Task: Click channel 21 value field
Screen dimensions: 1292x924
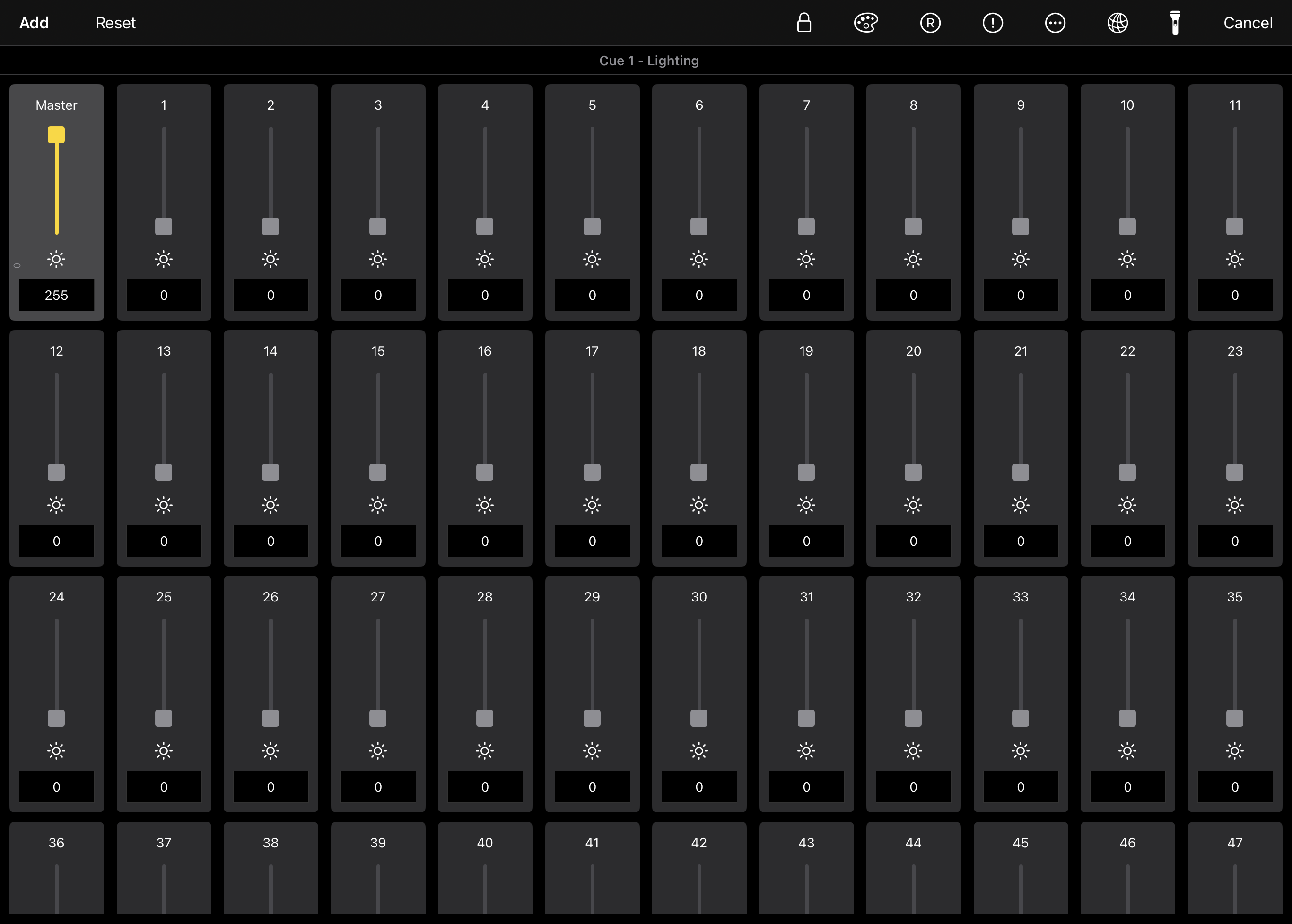Action: click(1021, 540)
